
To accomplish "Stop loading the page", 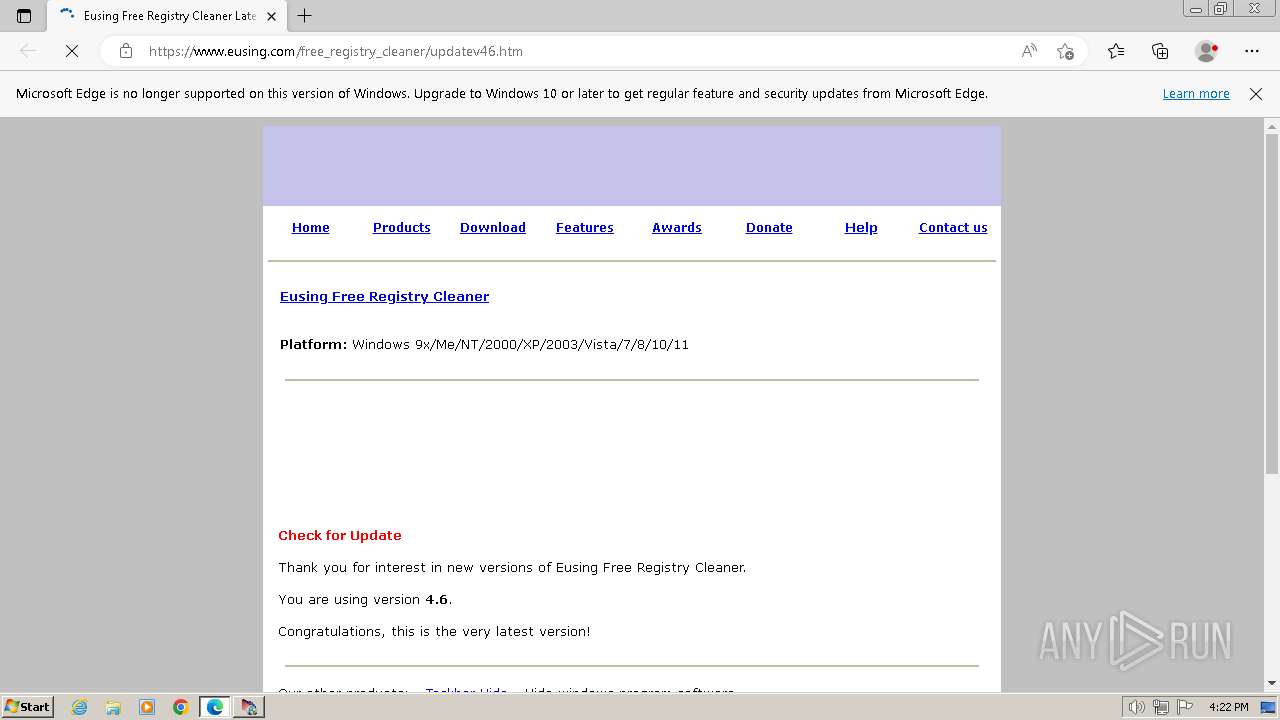I will coord(72,51).
